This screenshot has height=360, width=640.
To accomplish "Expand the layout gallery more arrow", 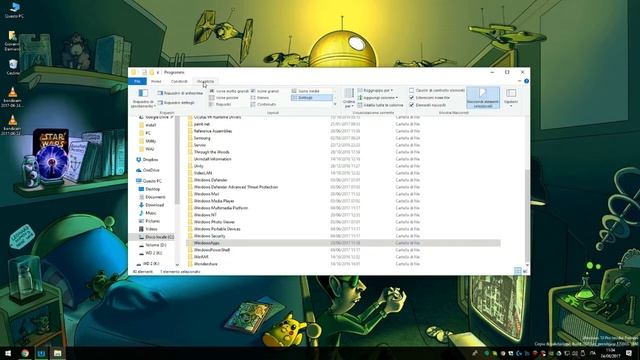I will pos(335,104).
